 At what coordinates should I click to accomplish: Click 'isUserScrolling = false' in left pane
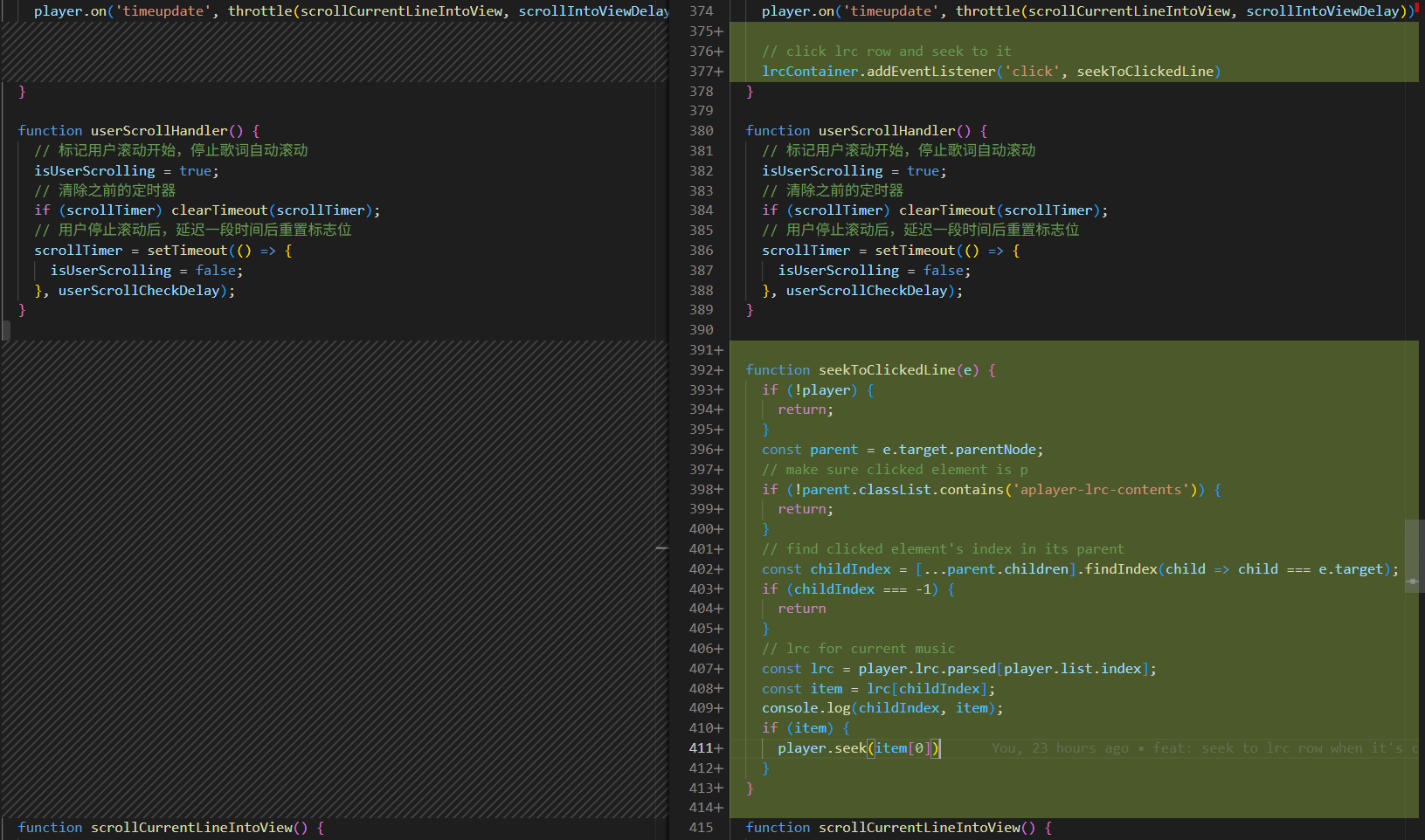143,271
